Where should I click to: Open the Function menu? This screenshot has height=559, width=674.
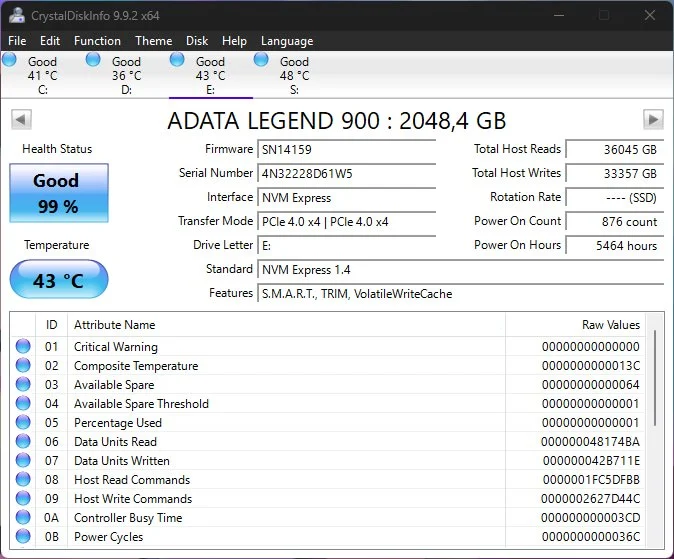tap(97, 41)
